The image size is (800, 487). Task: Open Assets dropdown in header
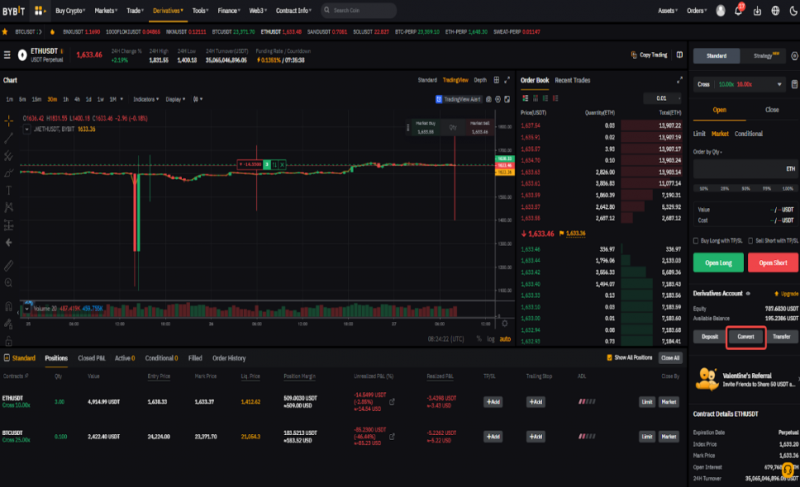pos(668,10)
